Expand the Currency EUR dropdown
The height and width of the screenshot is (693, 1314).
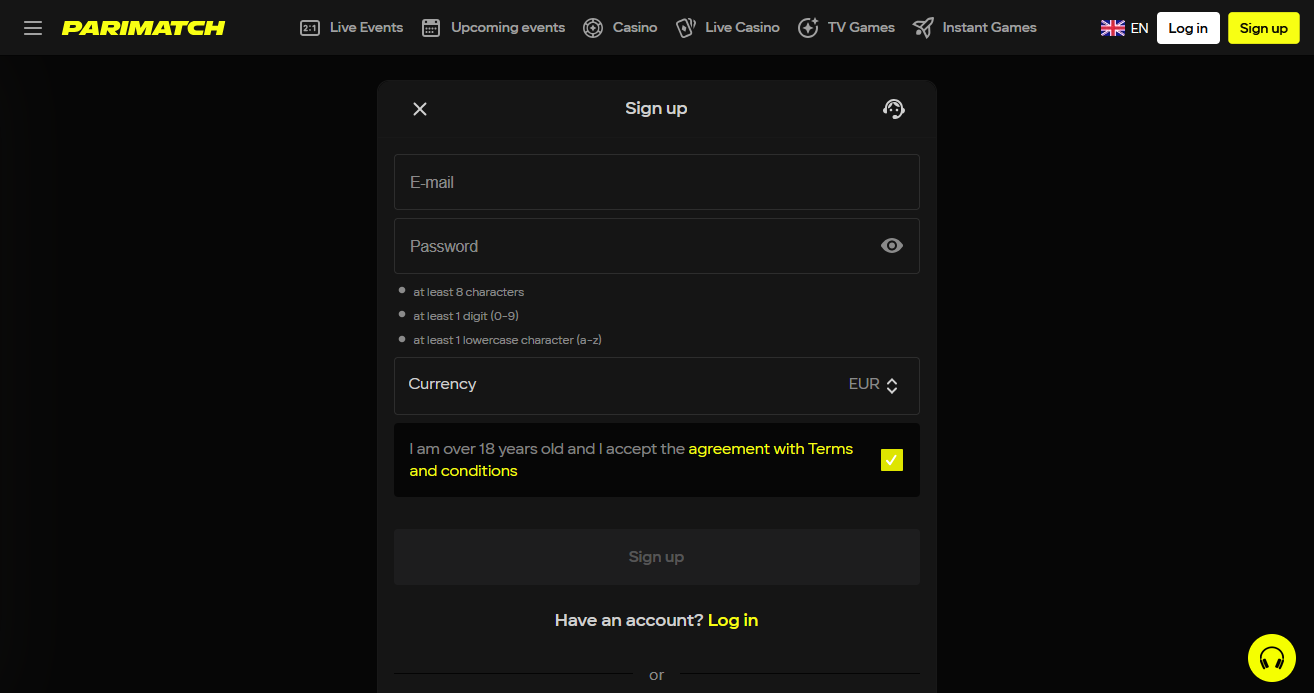point(874,385)
